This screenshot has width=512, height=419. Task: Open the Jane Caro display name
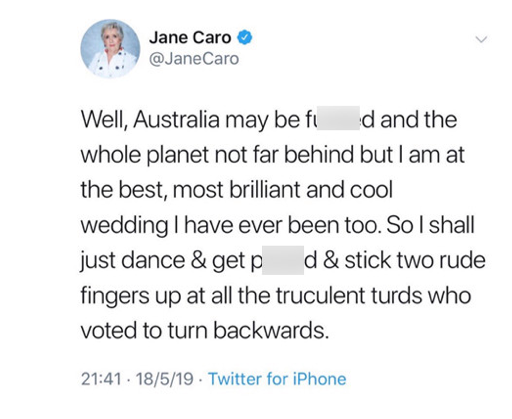(190, 37)
